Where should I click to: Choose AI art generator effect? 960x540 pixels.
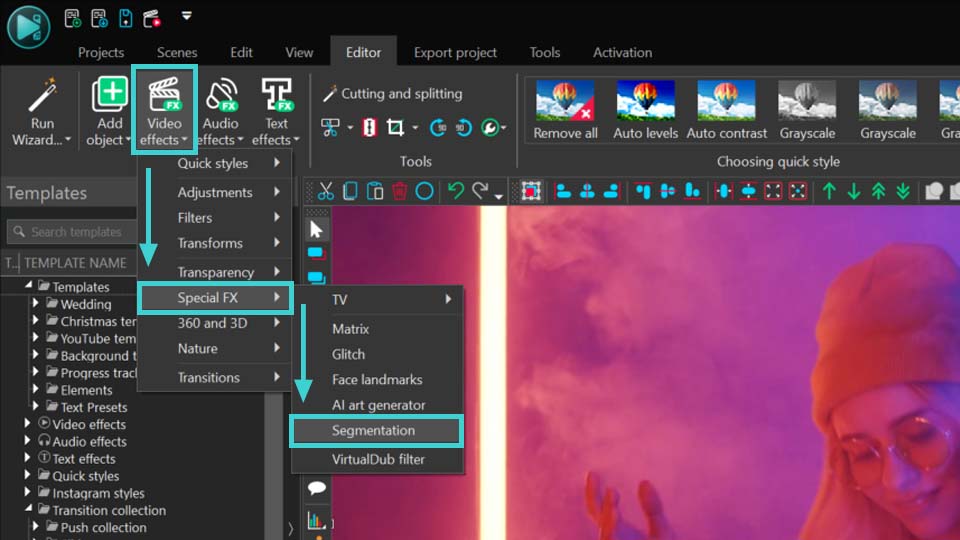click(378, 405)
